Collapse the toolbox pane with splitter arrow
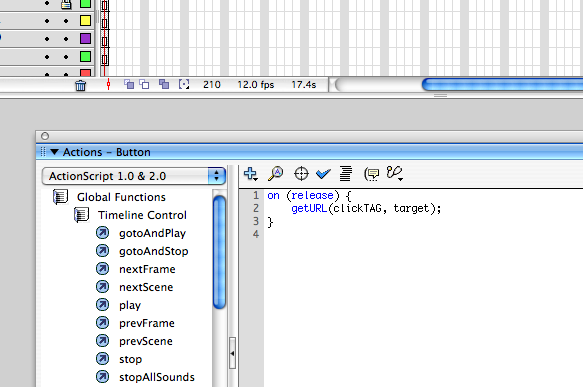 click(x=232, y=353)
